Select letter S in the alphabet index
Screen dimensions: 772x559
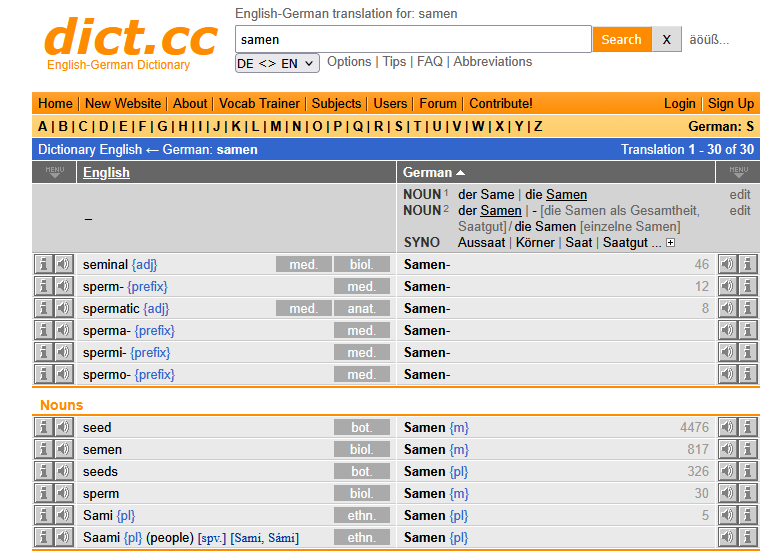399,127
